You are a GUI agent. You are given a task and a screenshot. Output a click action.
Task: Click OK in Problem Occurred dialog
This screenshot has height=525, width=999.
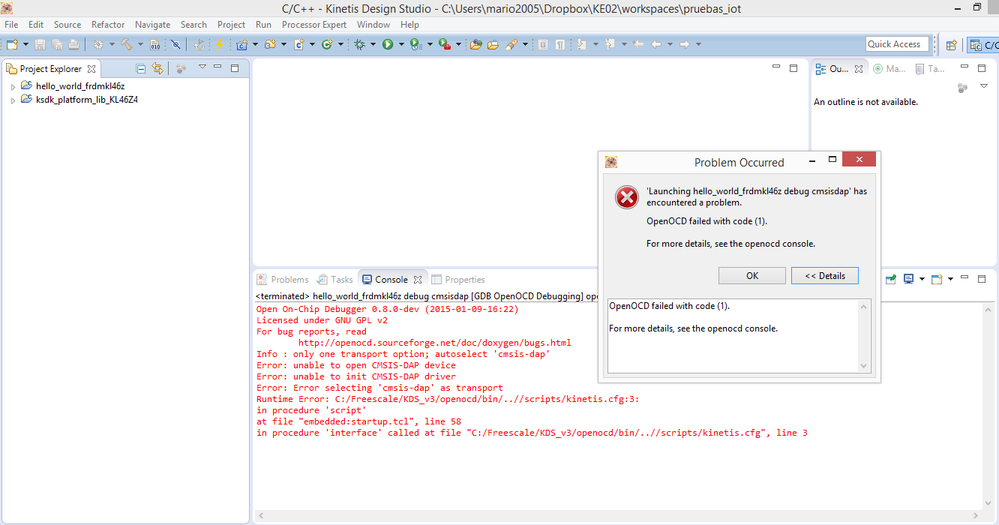click(x=752, y=276)
